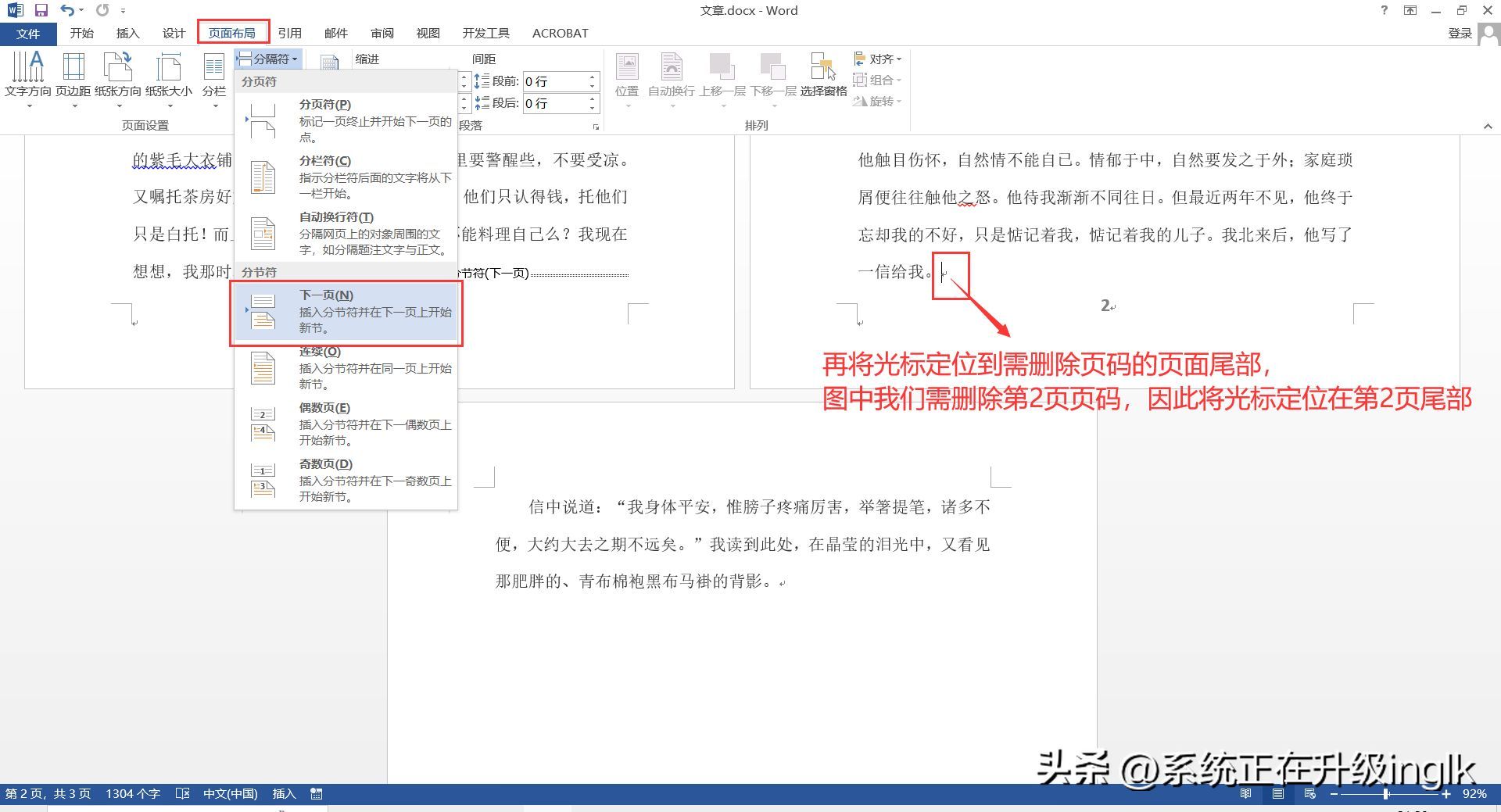The image size is (1501, 812).
Task: Expand the Columns dropdown arrow
Action: 214,106
